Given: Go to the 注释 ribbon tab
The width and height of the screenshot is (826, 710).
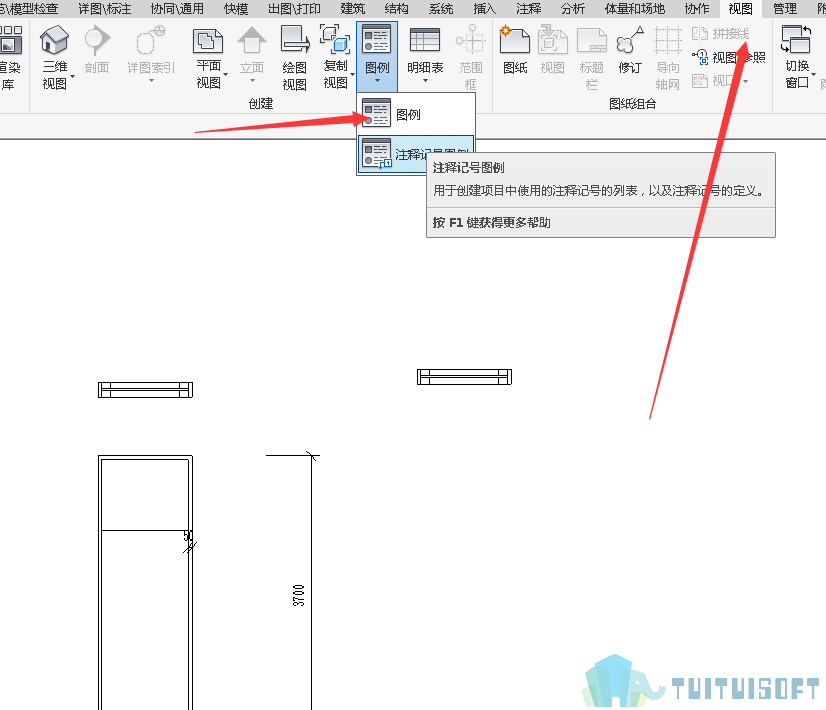Looking at the screenshot, I should (x=528, y=8).
